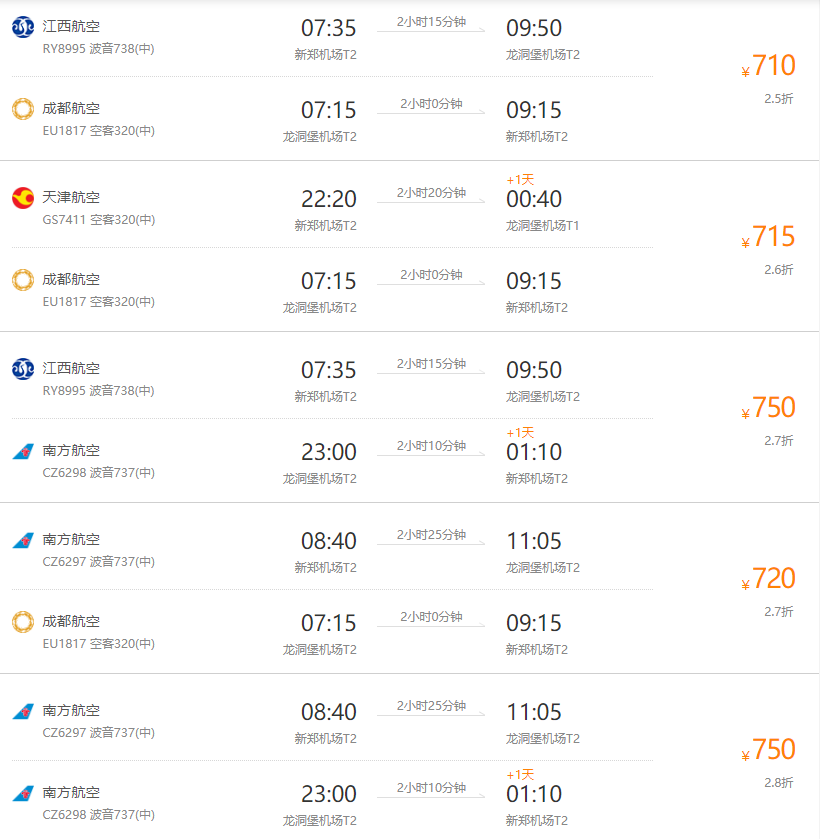This screenshot has width=820, height=839.
Task: Click the 22:20 departure time of Tianjin Airlines flight
Action: point(329,199)
